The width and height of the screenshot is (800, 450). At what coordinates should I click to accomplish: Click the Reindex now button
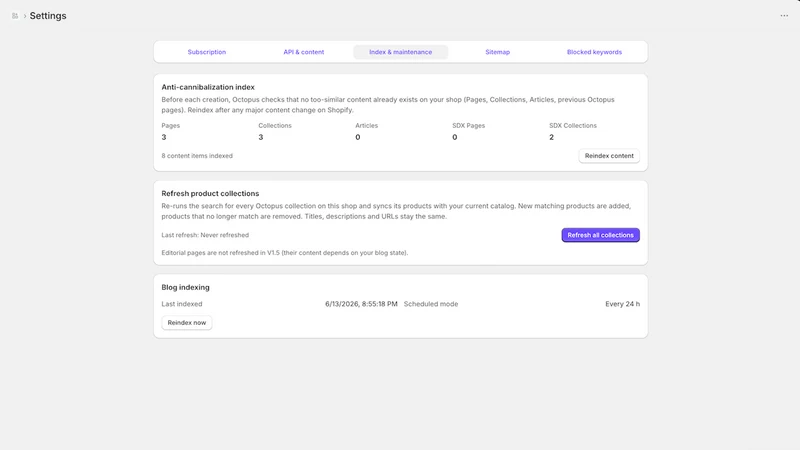pos(187,322)
